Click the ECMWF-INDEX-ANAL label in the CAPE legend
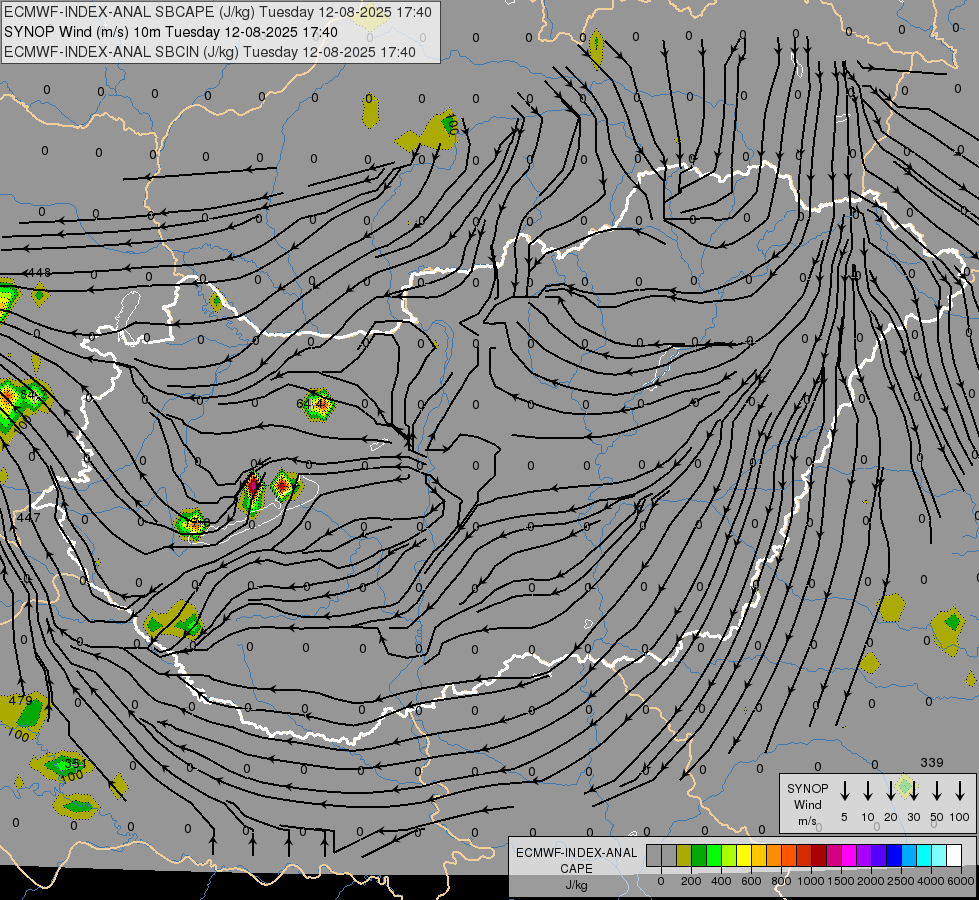The height and width of the screenshot is (900, 979). pos(576,853)
